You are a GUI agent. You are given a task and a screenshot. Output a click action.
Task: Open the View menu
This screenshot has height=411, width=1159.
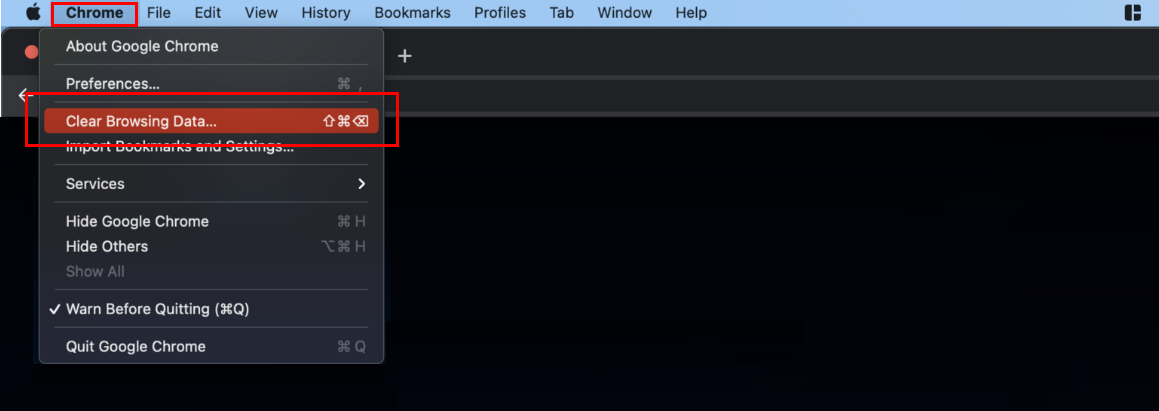tap(261, 13)
